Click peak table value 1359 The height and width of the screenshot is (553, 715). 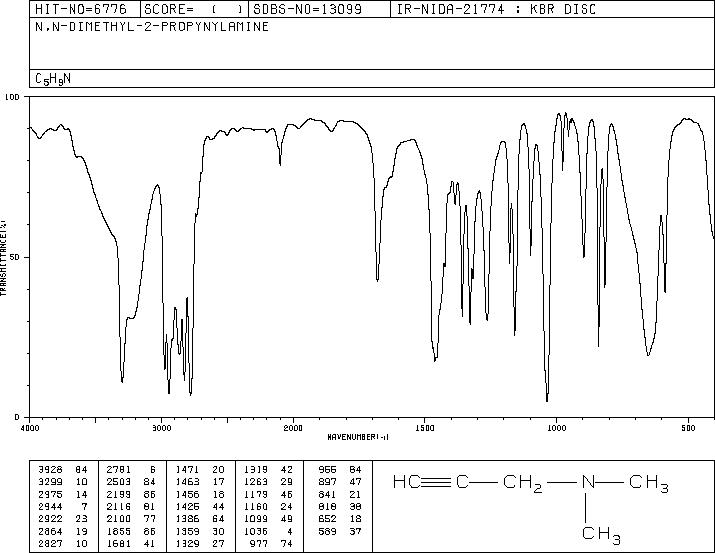[187, 531]
